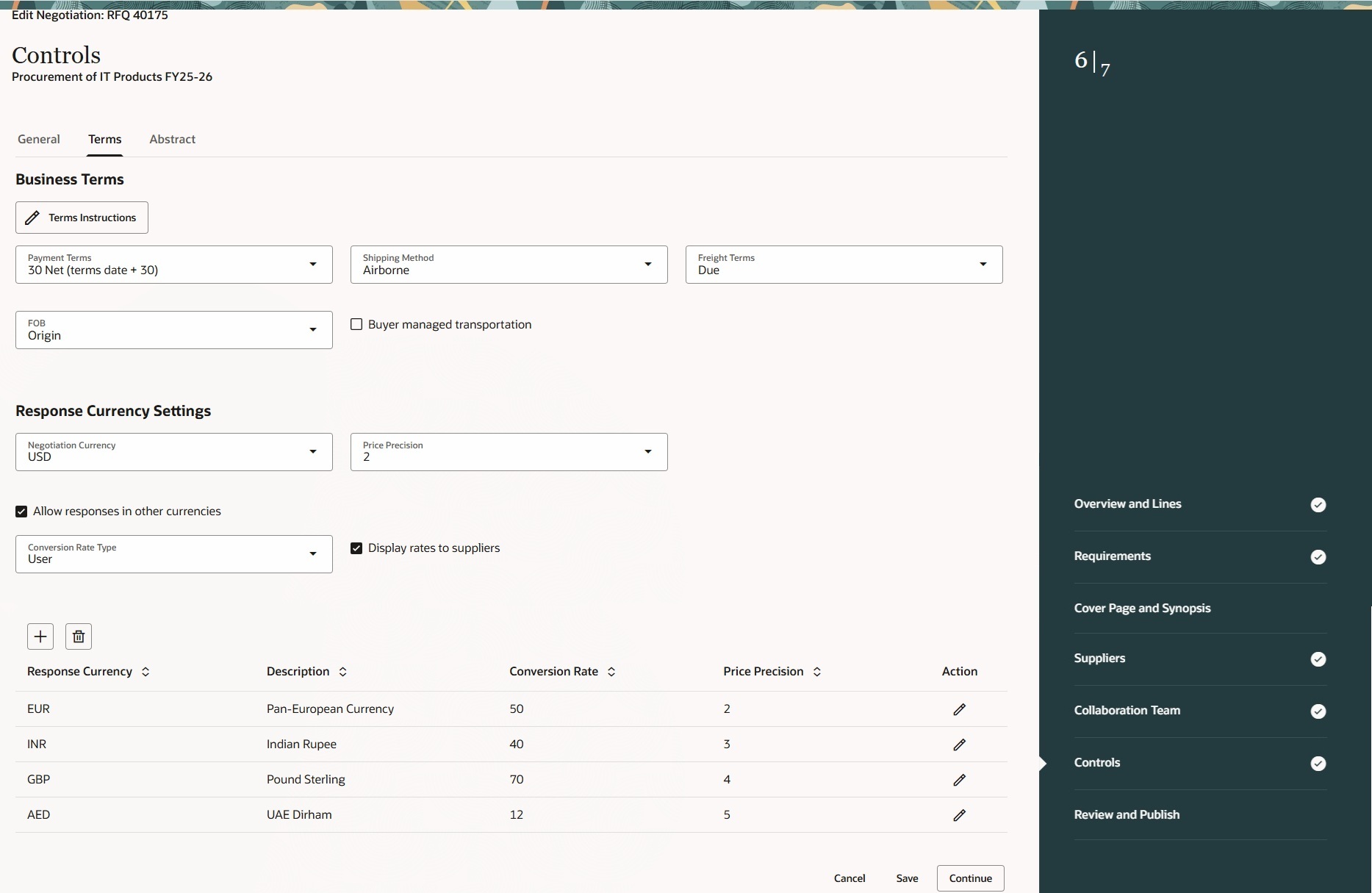Image resolution: width=1372 pixels, height=893 pixels.
Task: Click the Requirements completed checkmark
Action: click(x=1318, y=557)
